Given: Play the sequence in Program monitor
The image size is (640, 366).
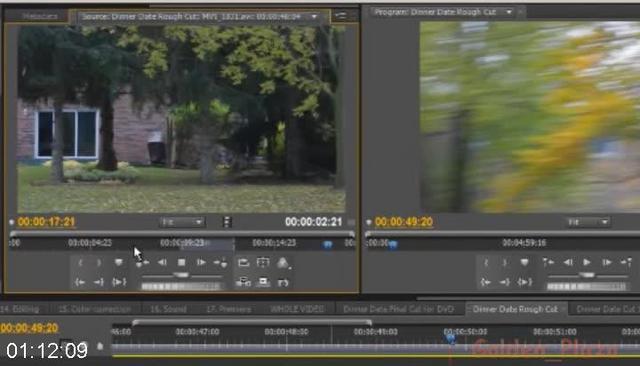Looking at the screenshot, I should pyautogui.click(x=587, y=262).
